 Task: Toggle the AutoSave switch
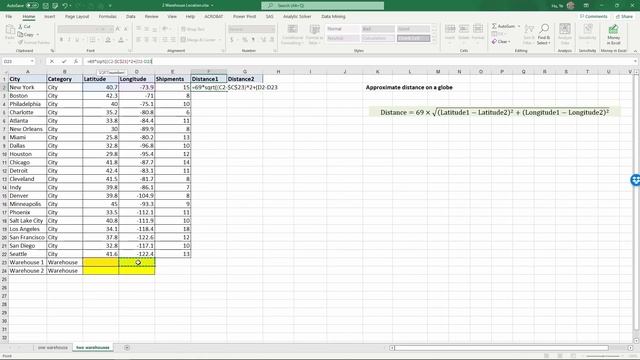32,6
